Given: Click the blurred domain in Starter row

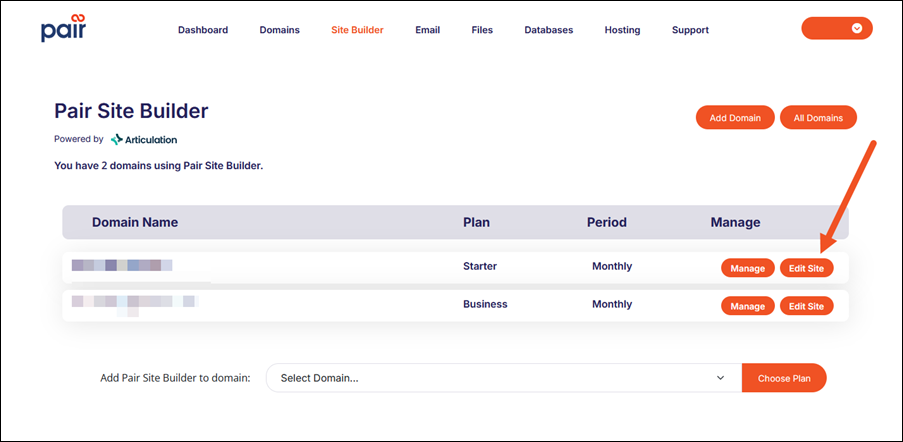Looking at the screenshot, I should pos(122,265).
